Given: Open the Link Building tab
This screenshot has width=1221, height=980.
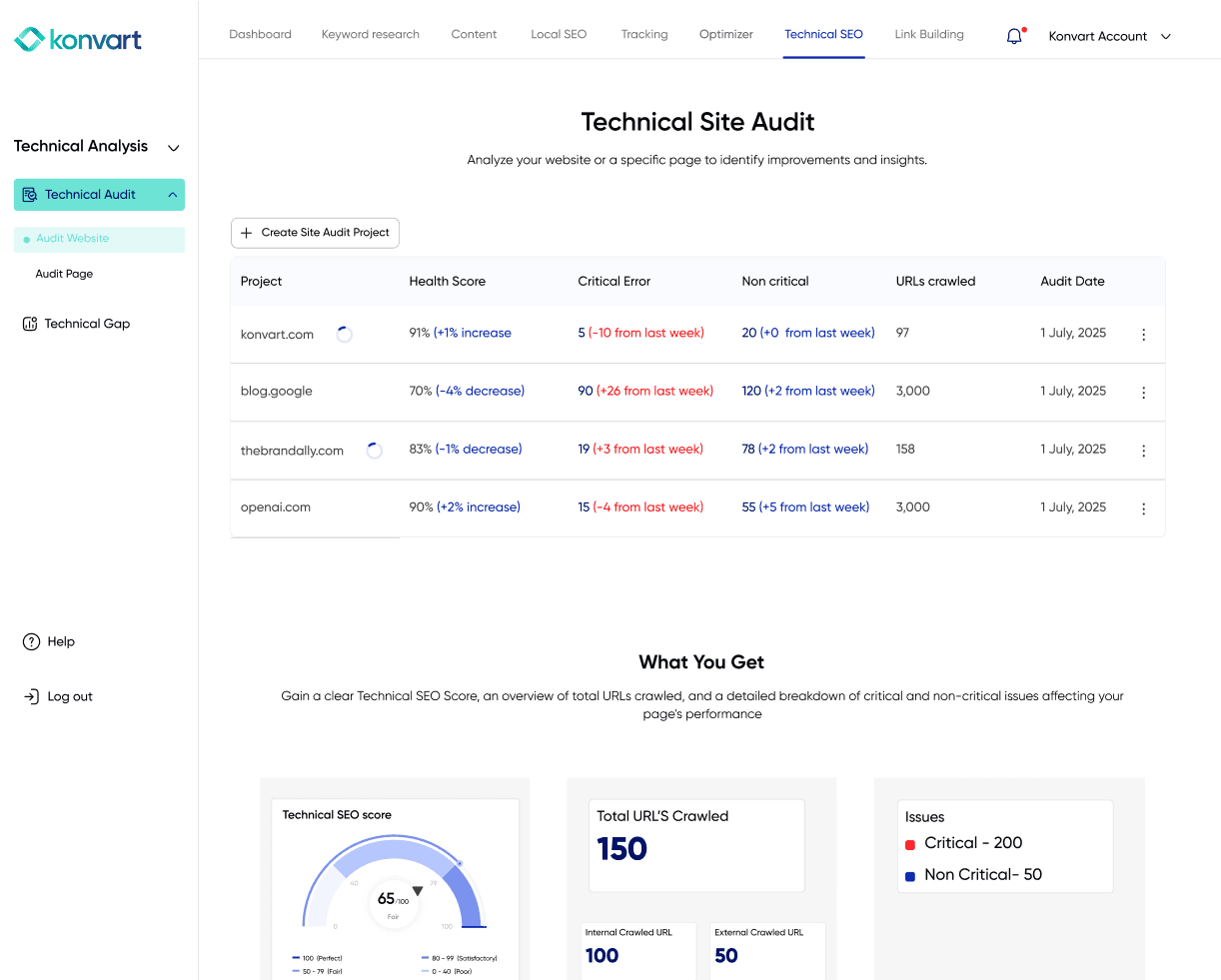Looking at the screenshot, I should coord(928,33).
